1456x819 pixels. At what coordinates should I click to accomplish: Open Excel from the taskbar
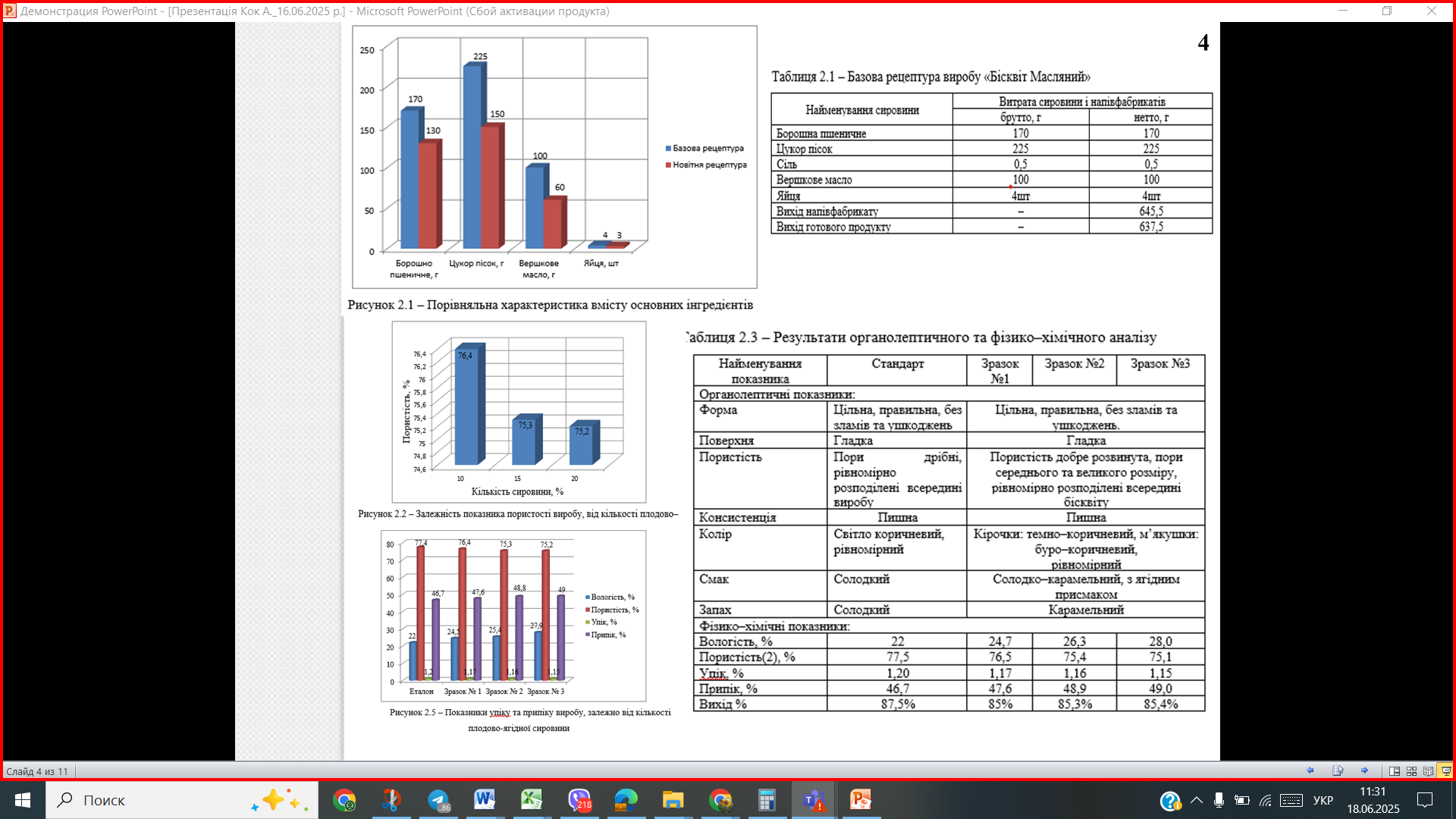[532, 800]
